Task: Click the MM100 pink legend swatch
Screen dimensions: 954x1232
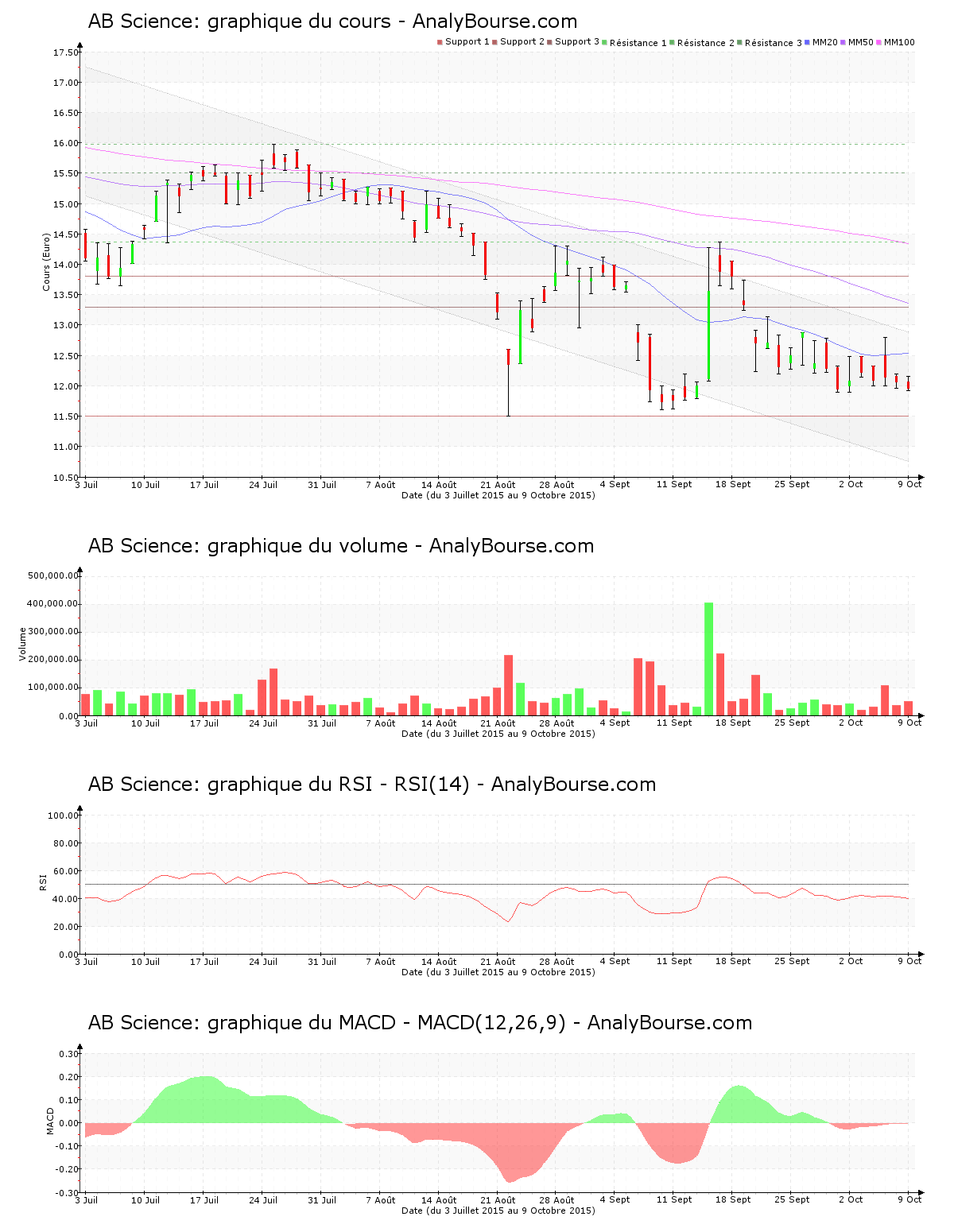Action: (879, 42)
